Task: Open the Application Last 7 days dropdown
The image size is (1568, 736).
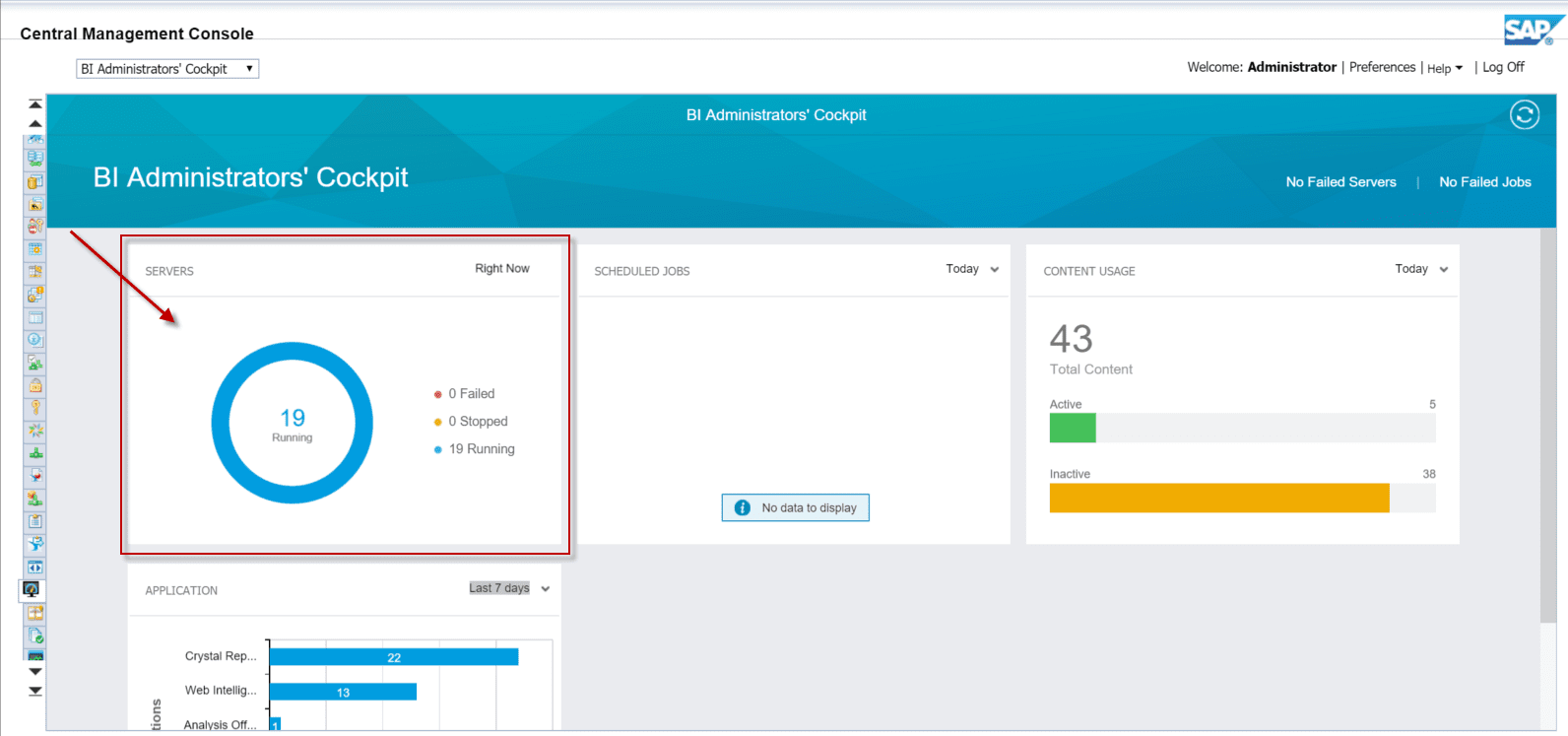Action: click(509, 588)
